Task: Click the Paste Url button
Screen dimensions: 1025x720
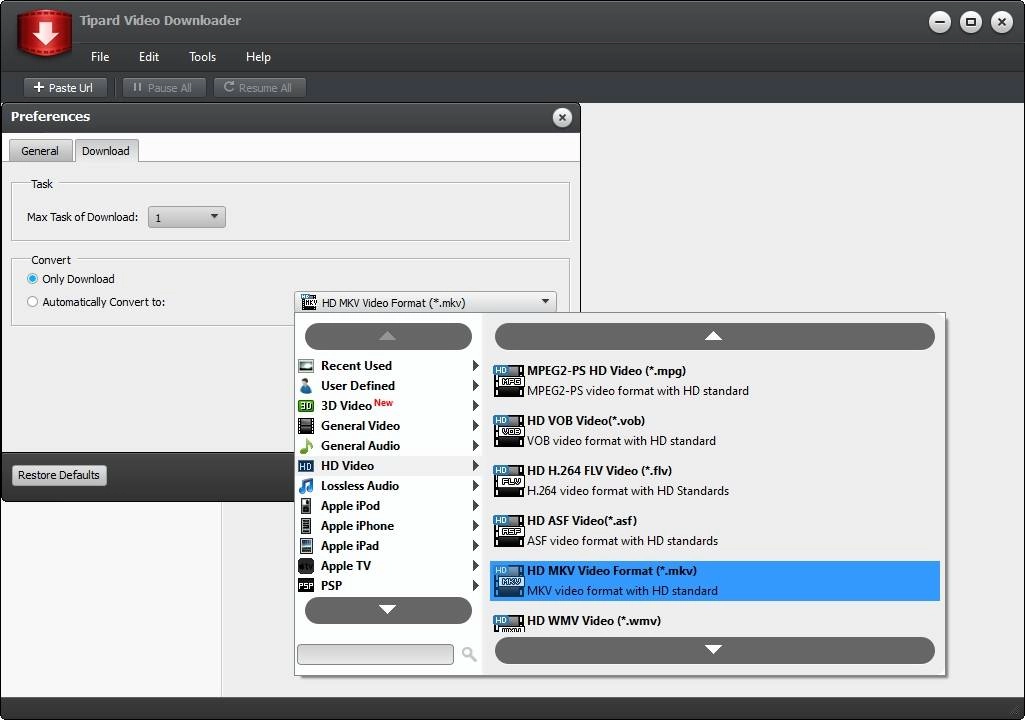Action: point(65,88)
